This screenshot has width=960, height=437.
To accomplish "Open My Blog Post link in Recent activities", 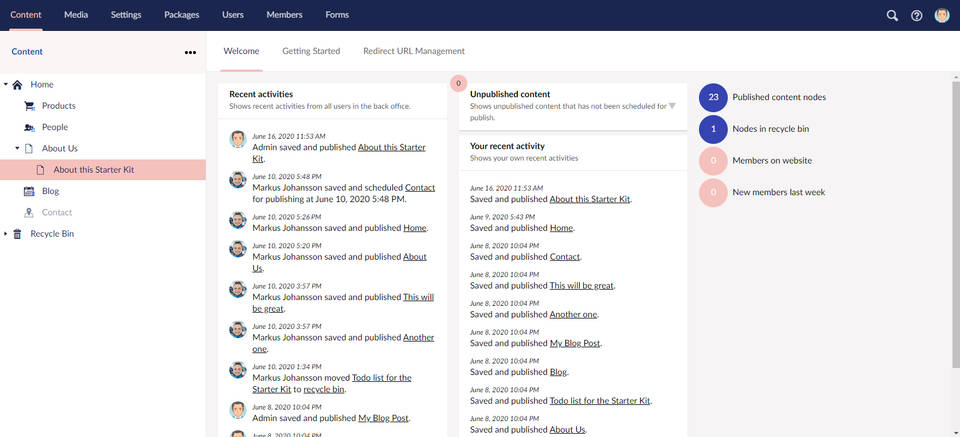I will pos(383,419).
